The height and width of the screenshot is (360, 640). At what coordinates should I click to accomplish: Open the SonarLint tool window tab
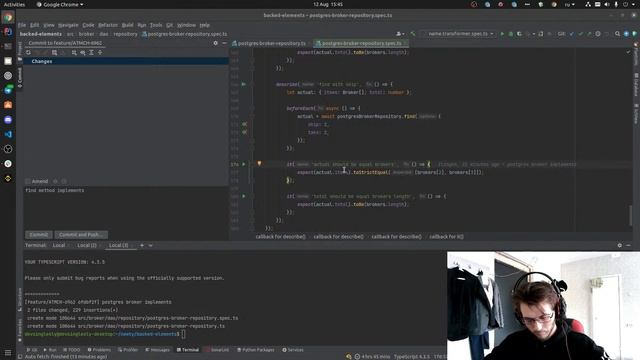click(217, 350)
